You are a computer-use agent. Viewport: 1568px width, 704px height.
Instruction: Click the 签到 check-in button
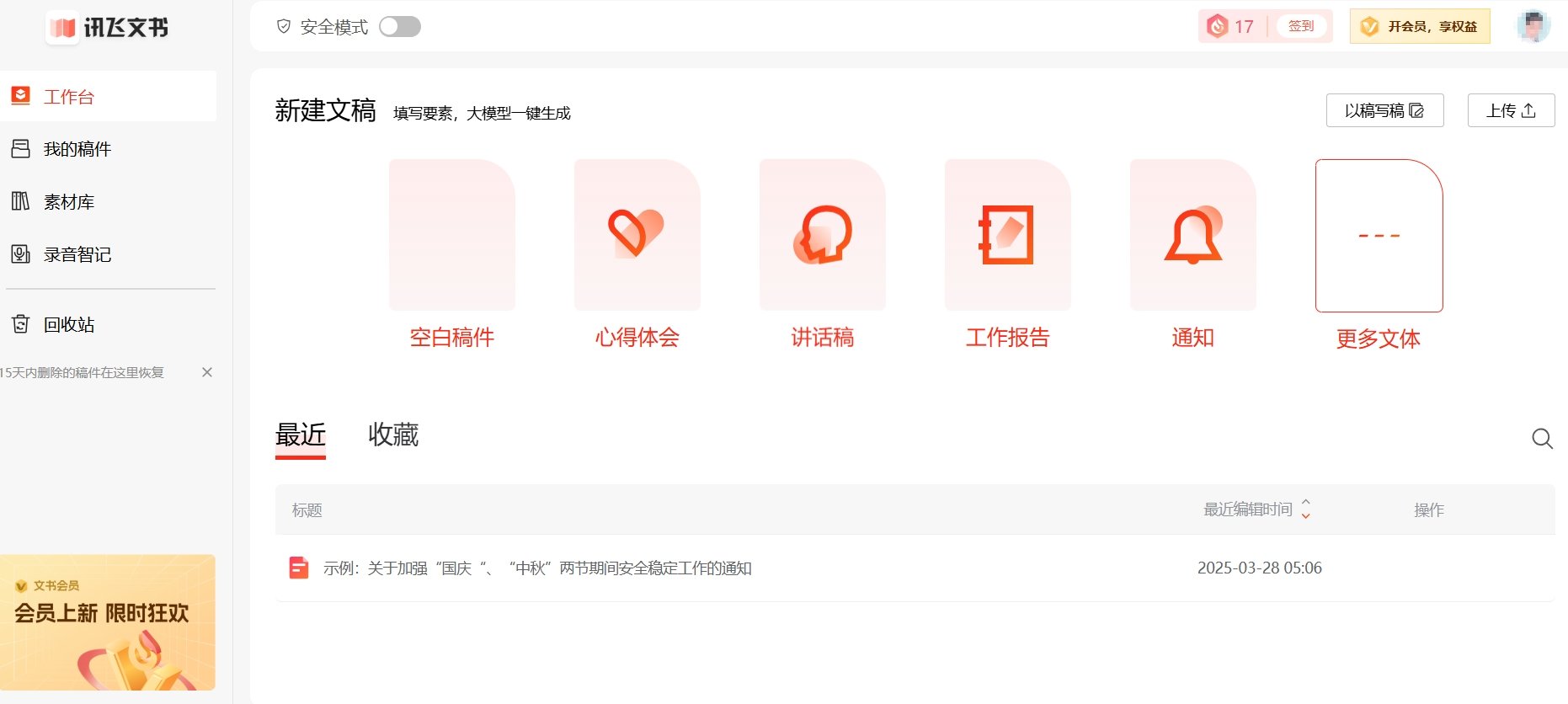(x=1301, y=26)
